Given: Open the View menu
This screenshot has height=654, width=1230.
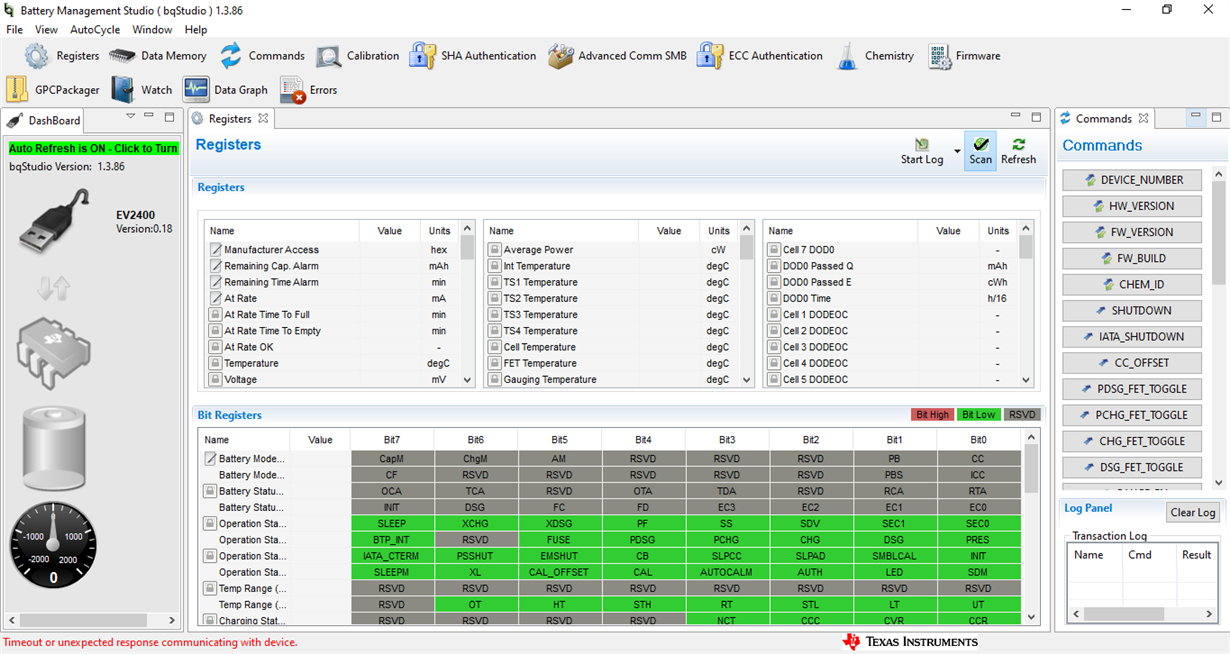Looking at the screenshot, I should (x=46, y=30).
